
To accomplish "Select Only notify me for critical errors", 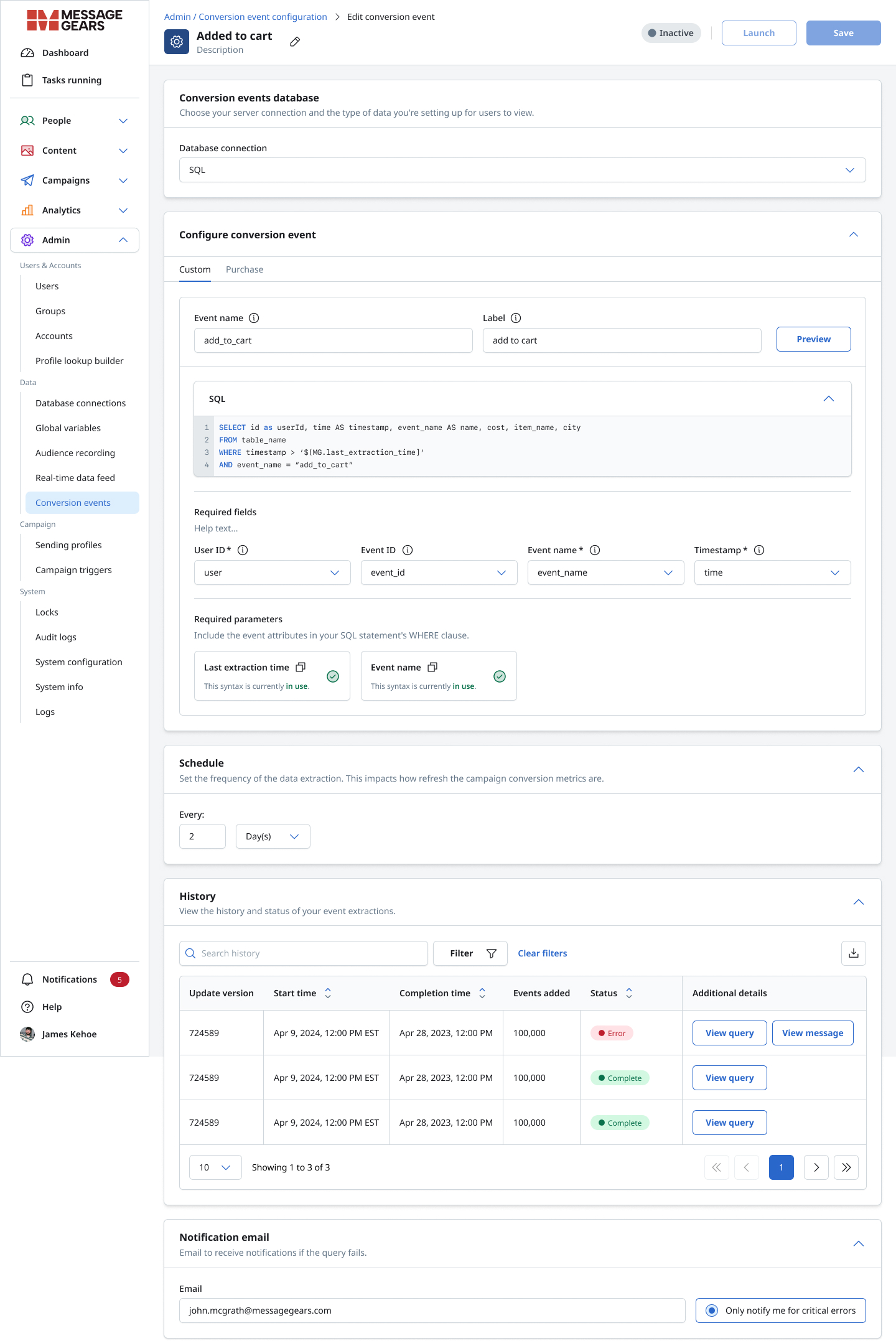I will click(x=712, y=1311).
